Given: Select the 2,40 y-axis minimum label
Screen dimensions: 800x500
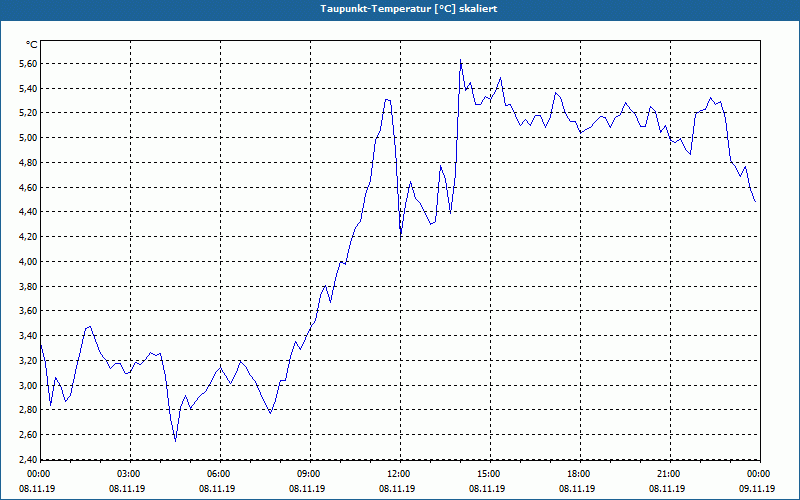Looking at the screenshot, I should pyautogui.click(x=29, y=460).
